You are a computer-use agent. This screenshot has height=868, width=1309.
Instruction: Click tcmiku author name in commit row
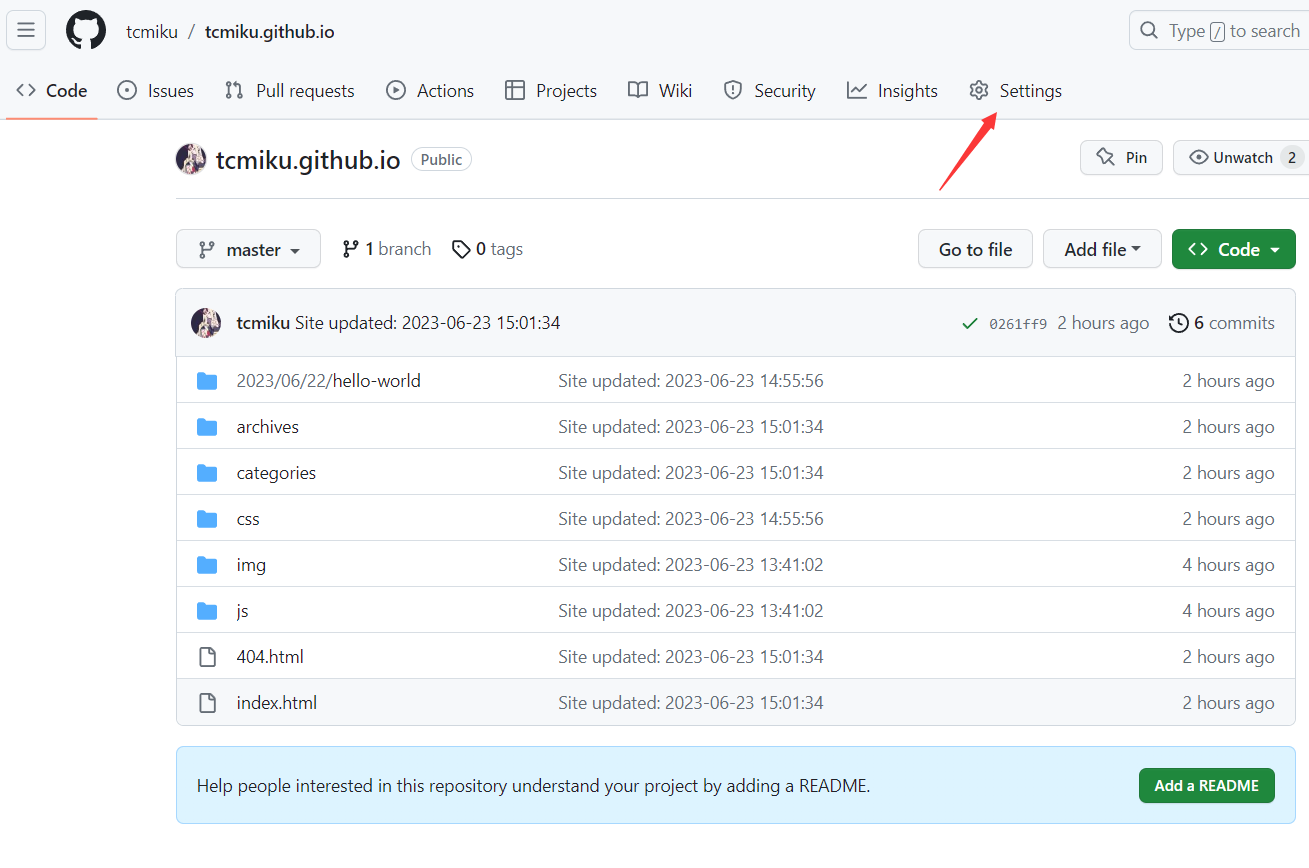263,323
